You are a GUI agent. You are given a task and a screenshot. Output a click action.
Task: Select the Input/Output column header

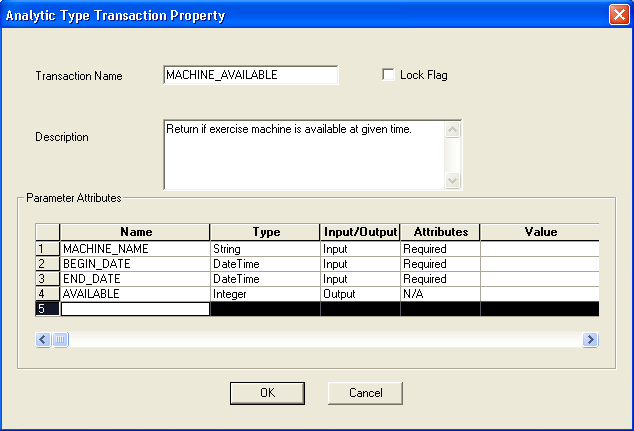[x=360, y=232]
